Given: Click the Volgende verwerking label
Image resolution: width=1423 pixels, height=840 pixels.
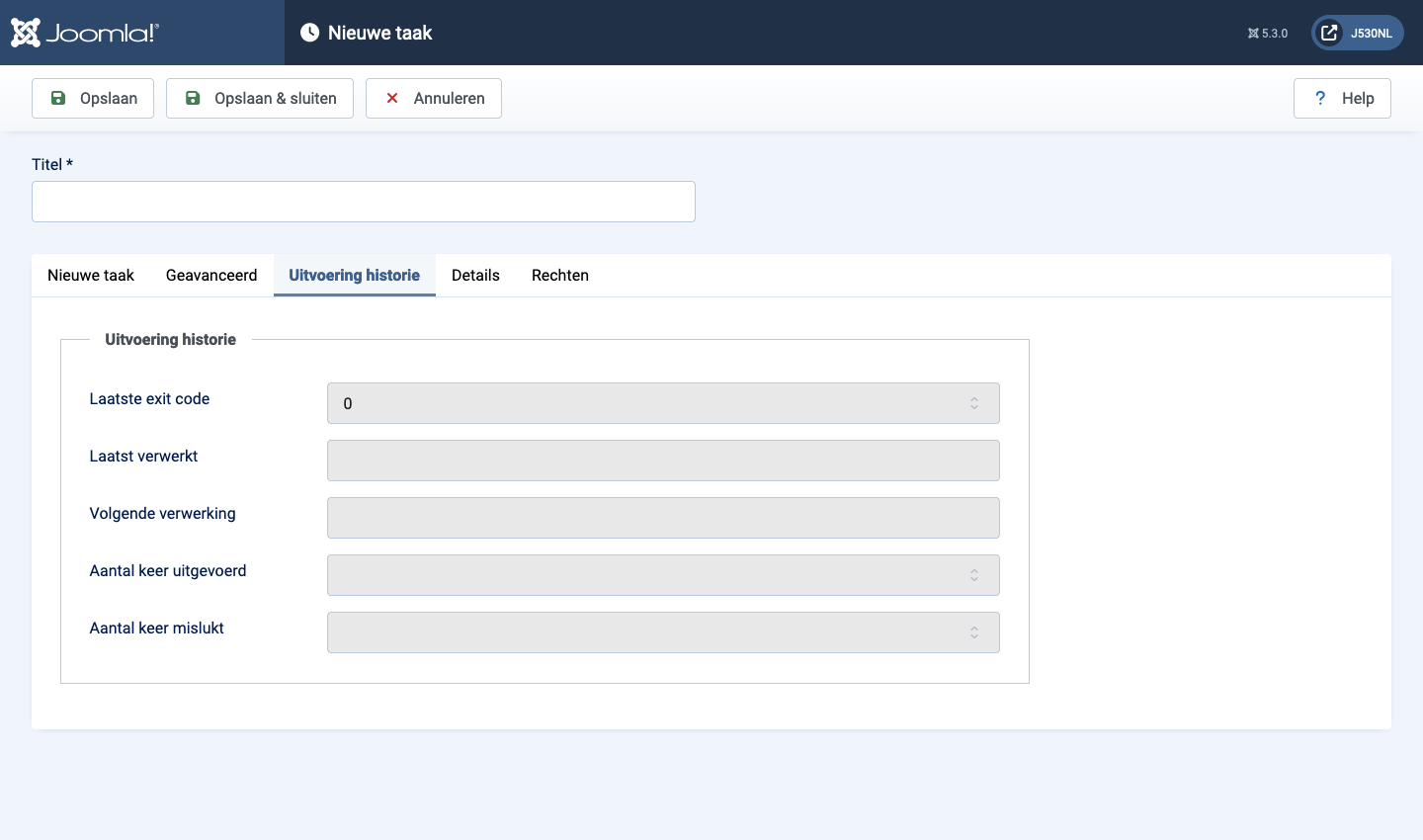Looking at the screenshot, I should (x=162, y=514).
